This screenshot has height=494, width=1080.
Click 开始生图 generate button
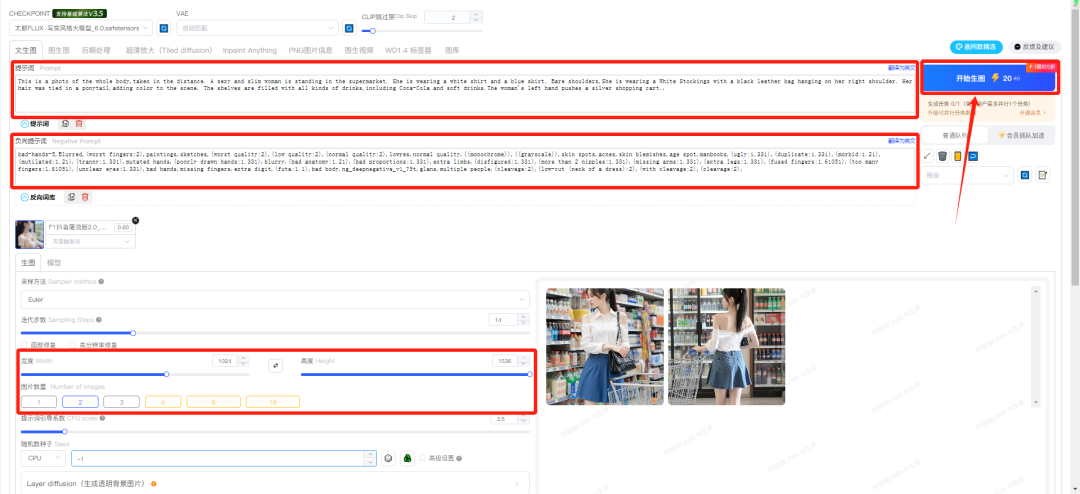[988, 79]
